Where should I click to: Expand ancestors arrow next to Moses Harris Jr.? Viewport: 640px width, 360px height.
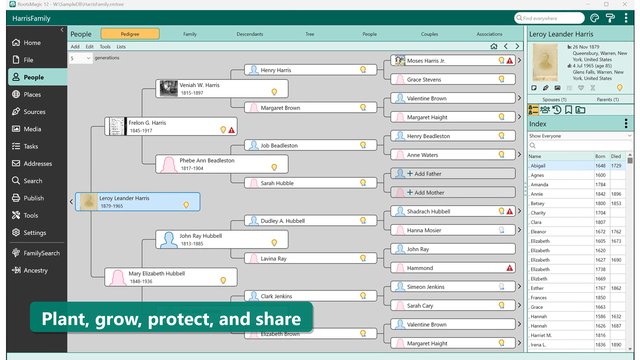(519, 60)
